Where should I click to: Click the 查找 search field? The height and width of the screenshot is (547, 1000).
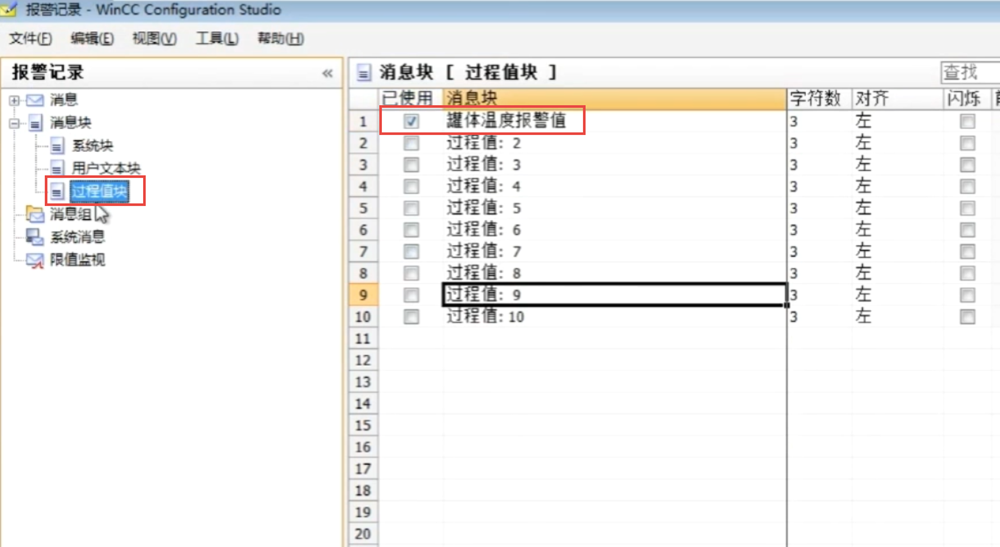pyautogui.click(x=968, y=72)
